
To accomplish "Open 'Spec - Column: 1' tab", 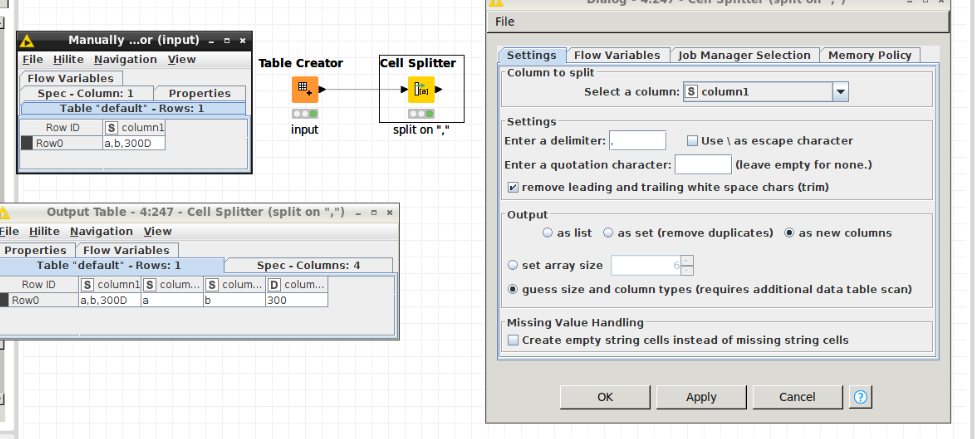I will [x=86, y=93].
